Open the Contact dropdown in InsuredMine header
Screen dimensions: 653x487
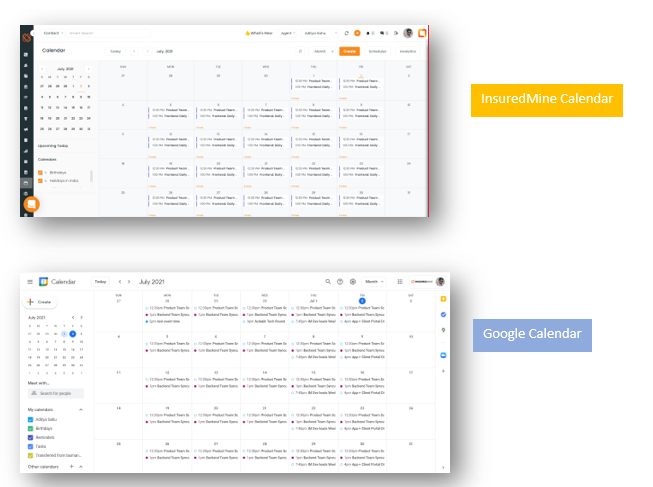53,33
